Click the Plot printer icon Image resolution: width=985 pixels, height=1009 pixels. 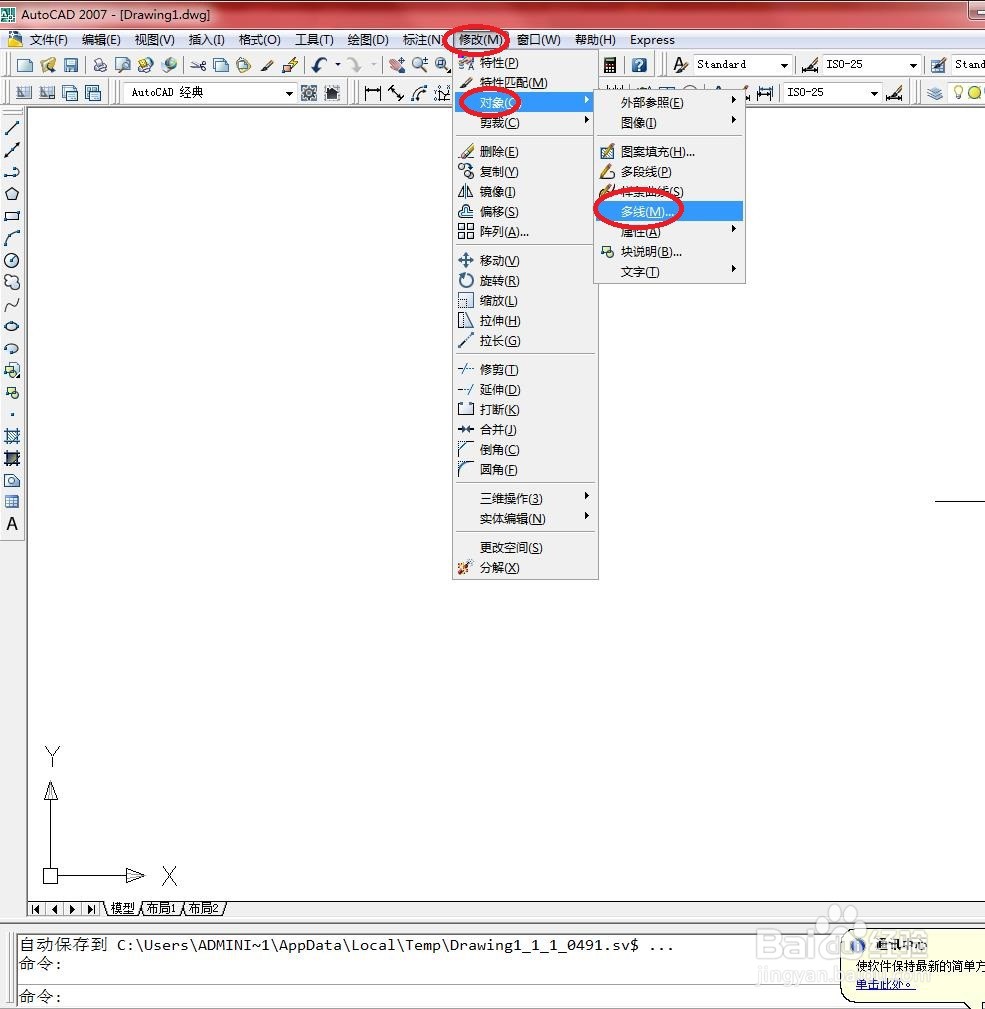(100, 64)
